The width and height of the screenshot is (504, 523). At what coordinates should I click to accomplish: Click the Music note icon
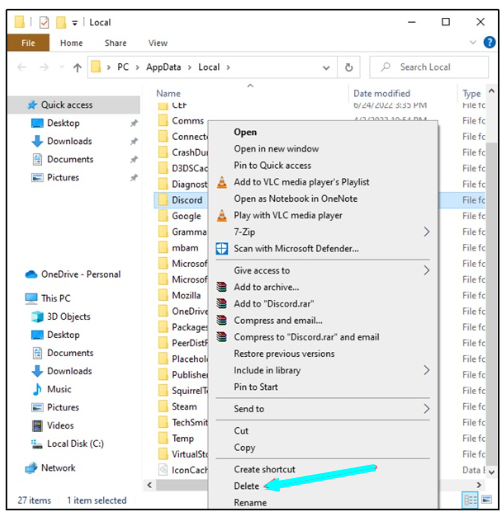point(37,389)
